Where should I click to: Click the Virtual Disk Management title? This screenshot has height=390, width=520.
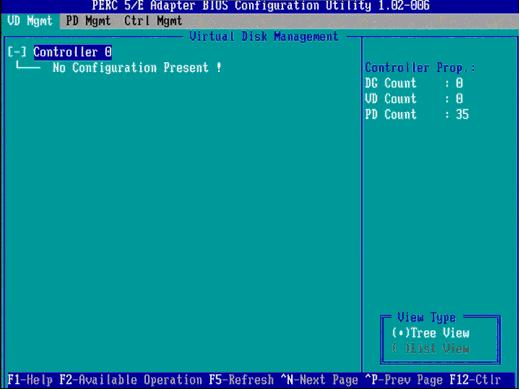coord(264,36)
